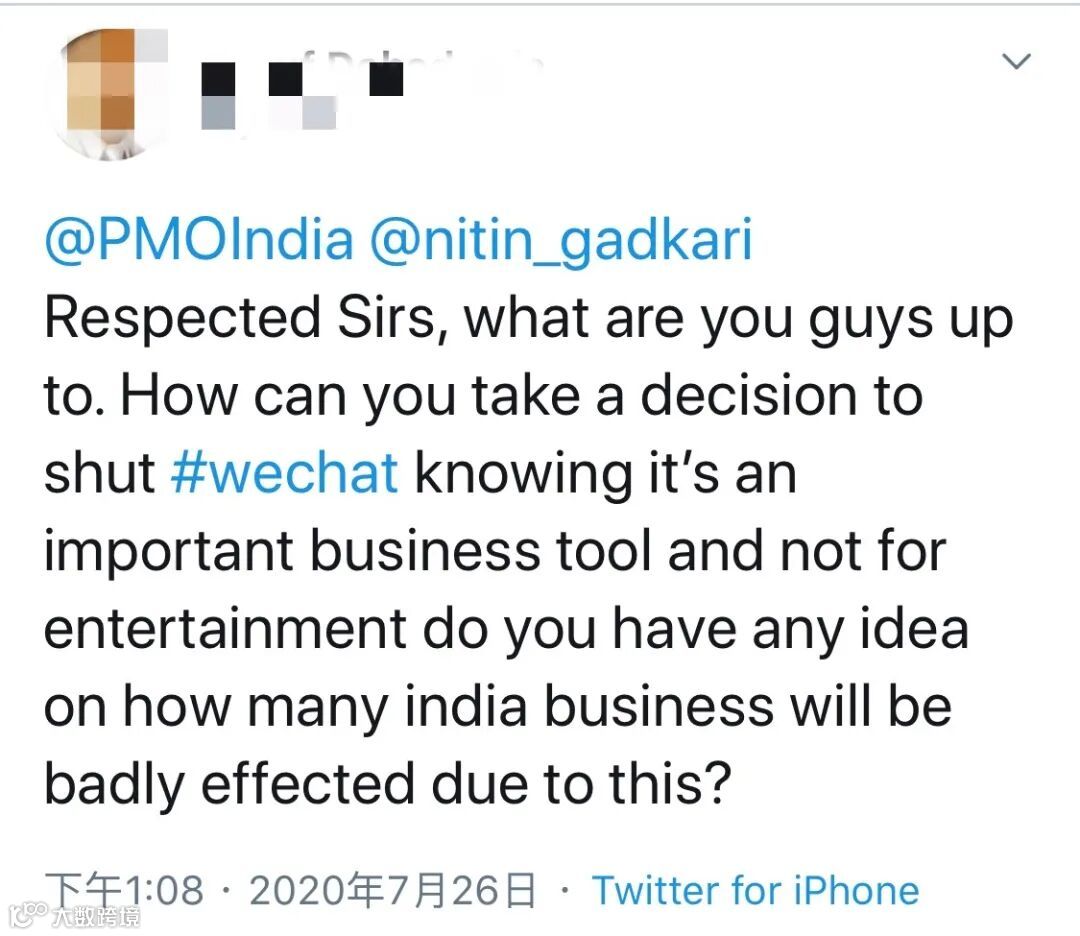
Task: Click the word 'entertainment' in the tweet
Action: pyautogui.click(x=225, y=628)
